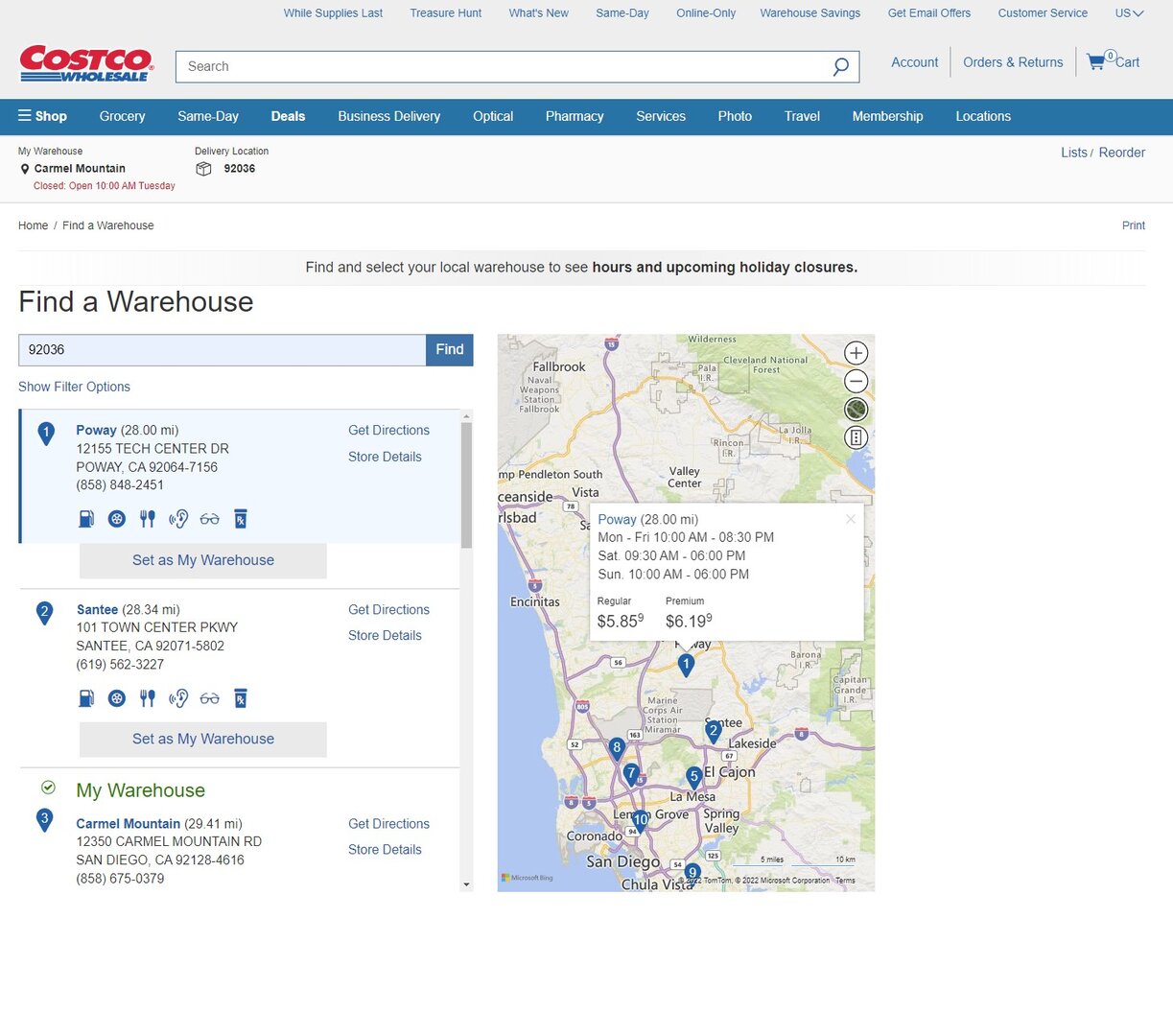This screenshot has height=1036, width=1173.
Task: Open the Pharmacy menu item
Action: pos(575,116)
